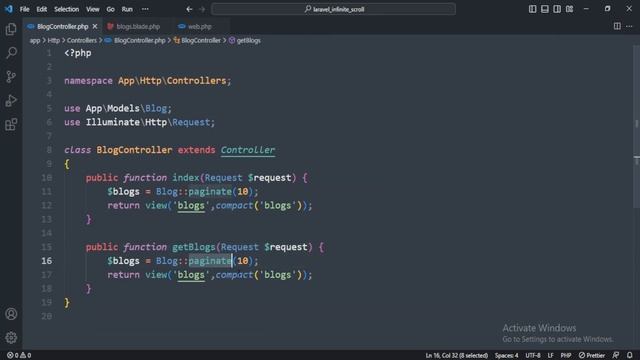Click the feedback icon in status bar
This screenshot has width=640, height=360.
click(x=616, y=355)
